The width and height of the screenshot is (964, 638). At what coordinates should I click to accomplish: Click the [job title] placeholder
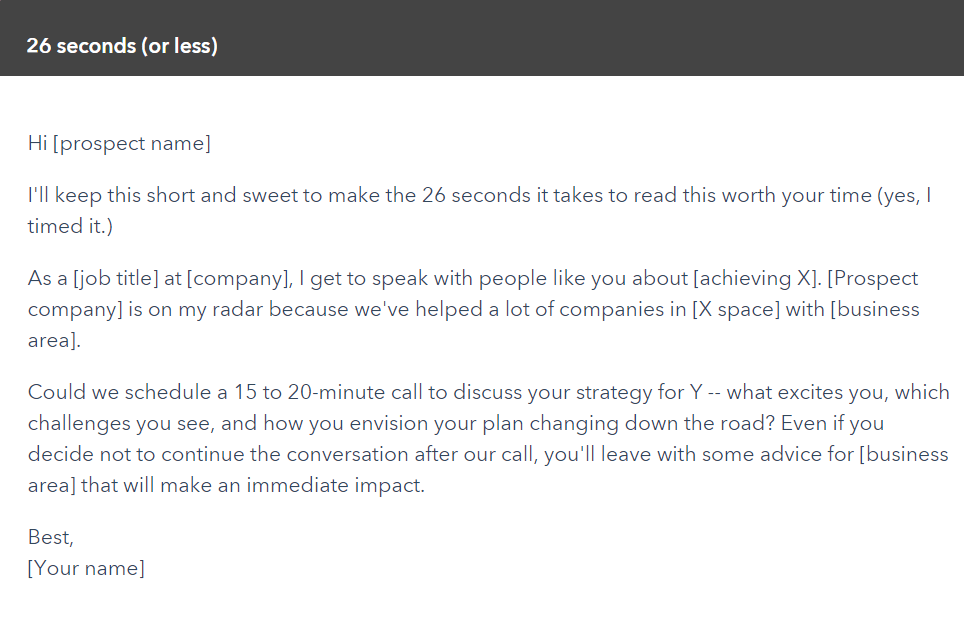pos(116,278)
